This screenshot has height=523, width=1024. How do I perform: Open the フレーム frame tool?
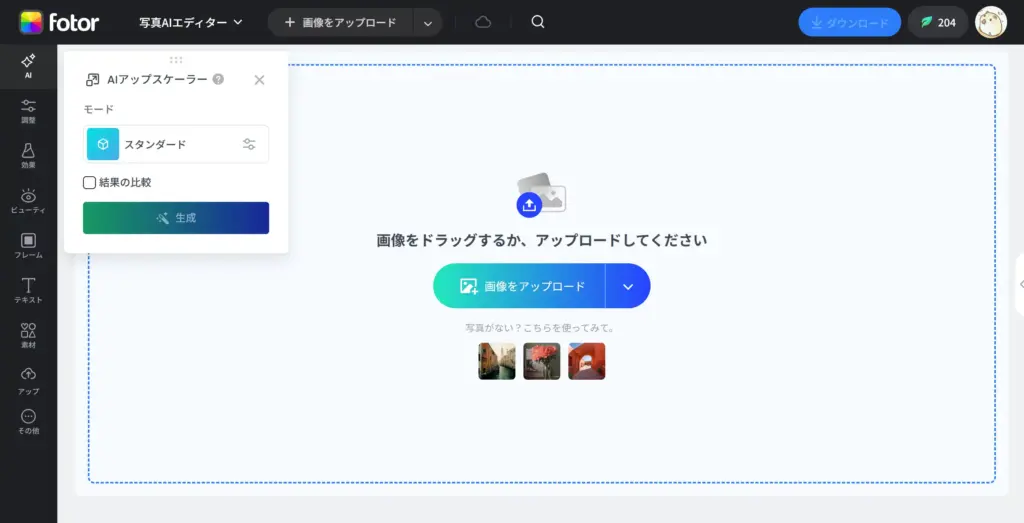28,246
